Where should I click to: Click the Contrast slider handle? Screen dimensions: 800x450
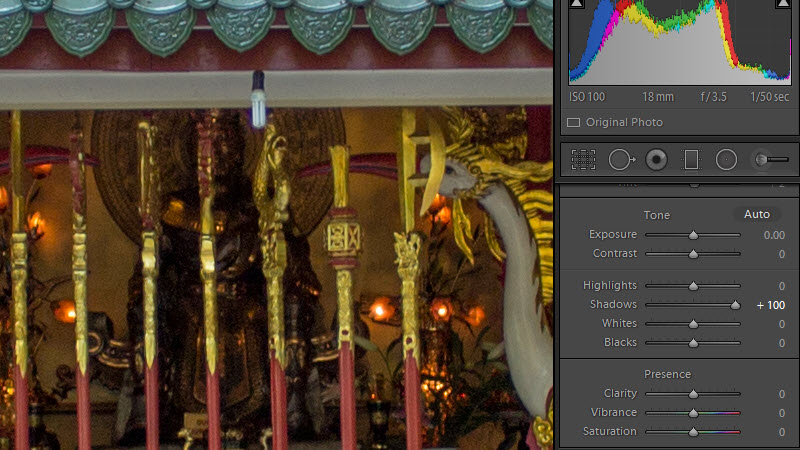[x=693, y=254]
